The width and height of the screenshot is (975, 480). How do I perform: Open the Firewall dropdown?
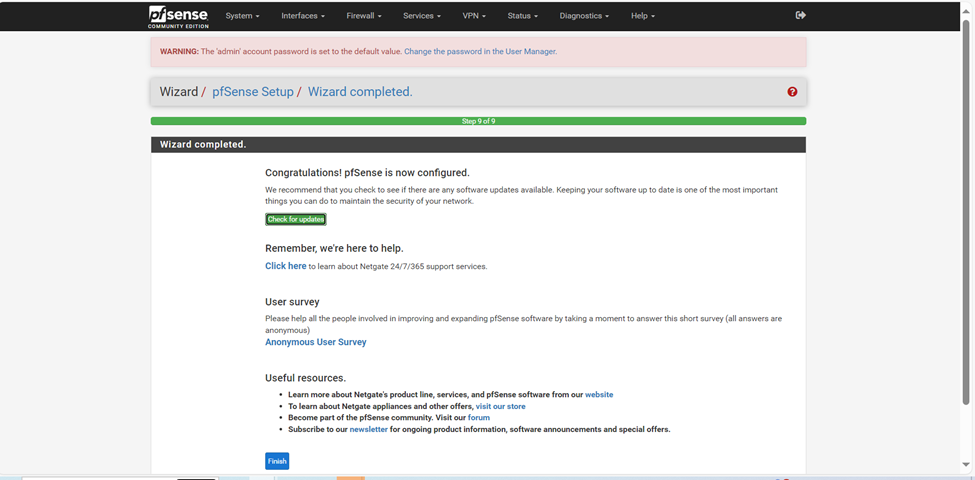(x=364, y=16)
